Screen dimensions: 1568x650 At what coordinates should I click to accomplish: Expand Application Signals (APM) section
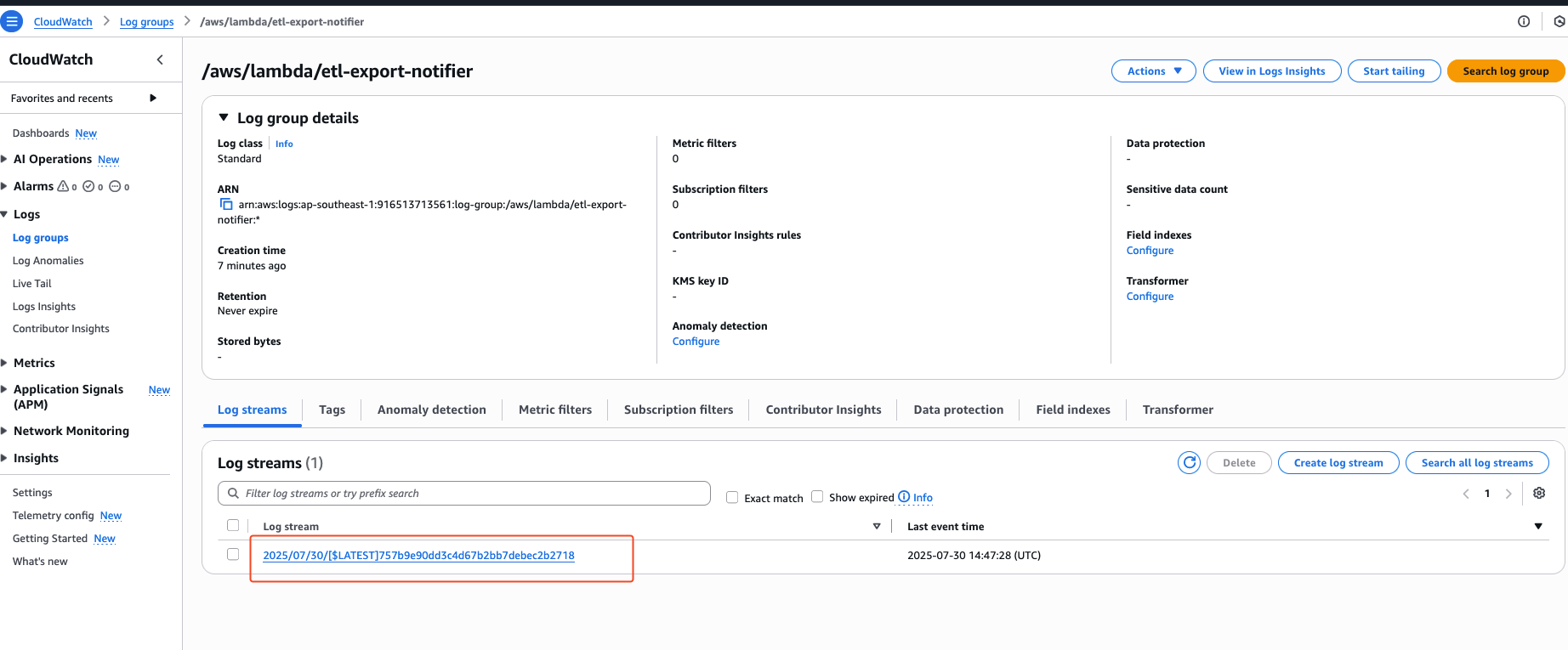[x=4, y=389]
